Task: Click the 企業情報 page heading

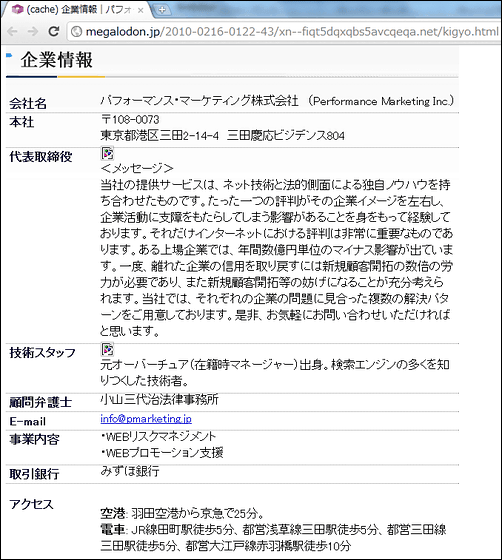Action: click(x=56, y=60)
